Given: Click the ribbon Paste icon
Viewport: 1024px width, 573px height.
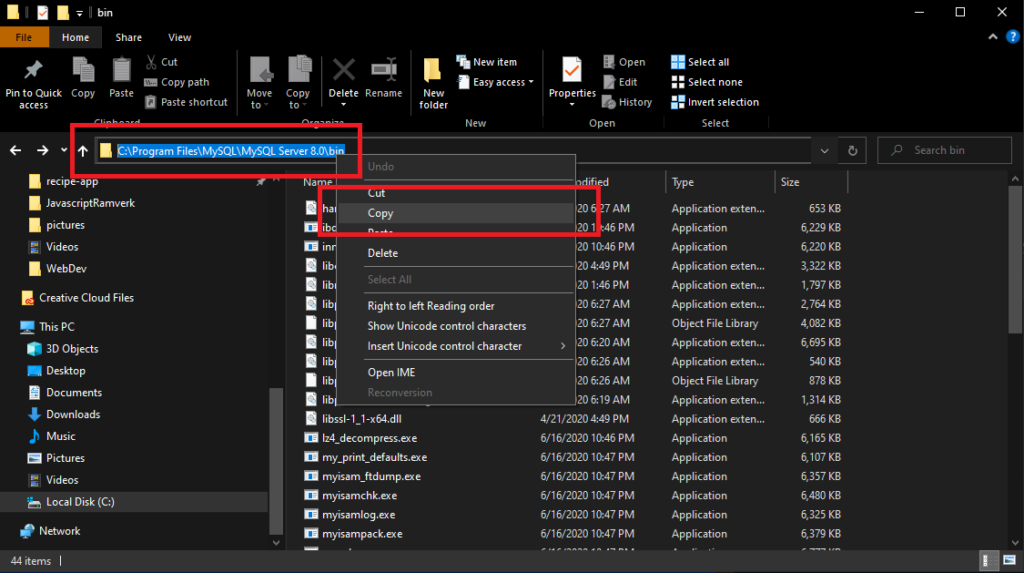Looking at the screenshot, I should 121,78.
